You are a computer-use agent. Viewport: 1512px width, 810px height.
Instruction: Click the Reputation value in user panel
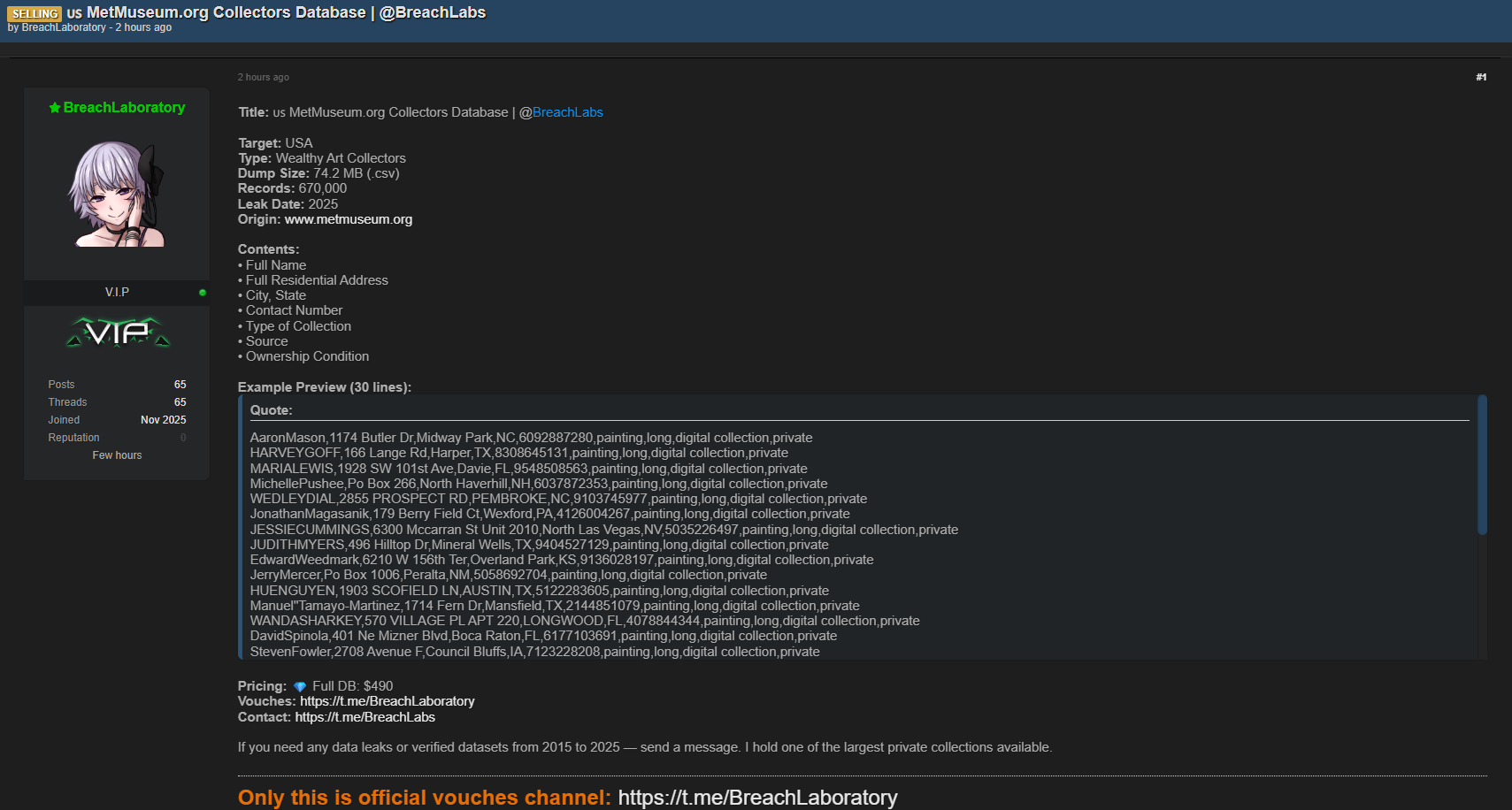pyautogui.click(x=183, y=438)
